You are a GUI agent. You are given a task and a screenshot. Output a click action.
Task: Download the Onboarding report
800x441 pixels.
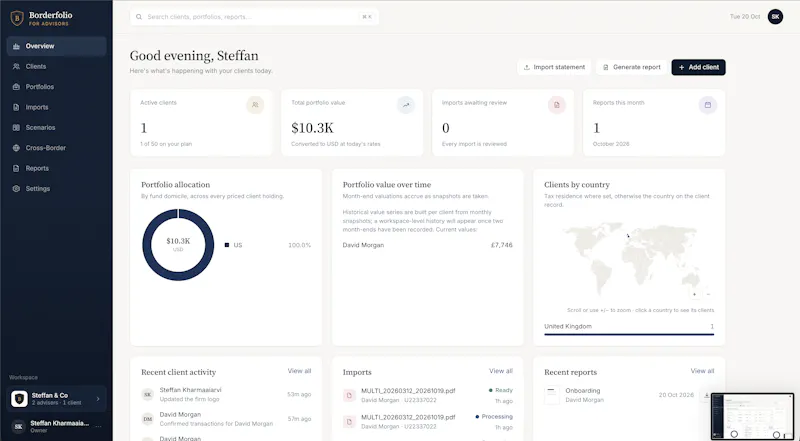pos(707,395)
